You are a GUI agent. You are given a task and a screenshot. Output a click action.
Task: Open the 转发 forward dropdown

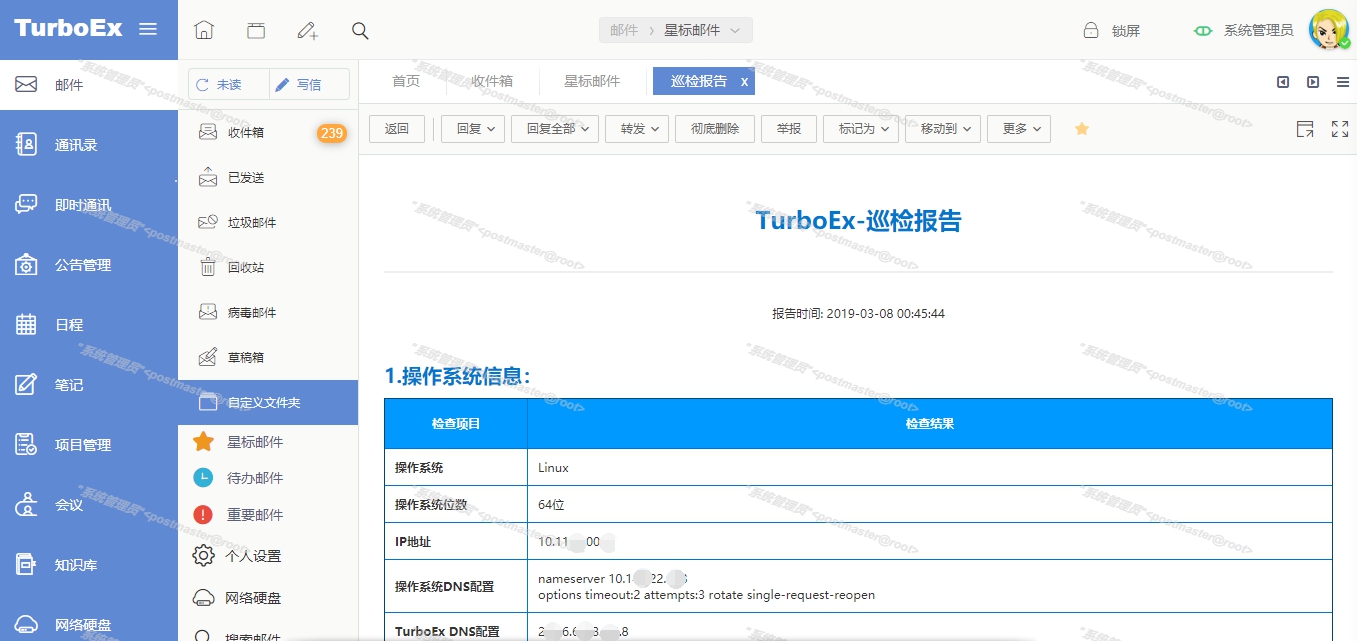point(637,129)
